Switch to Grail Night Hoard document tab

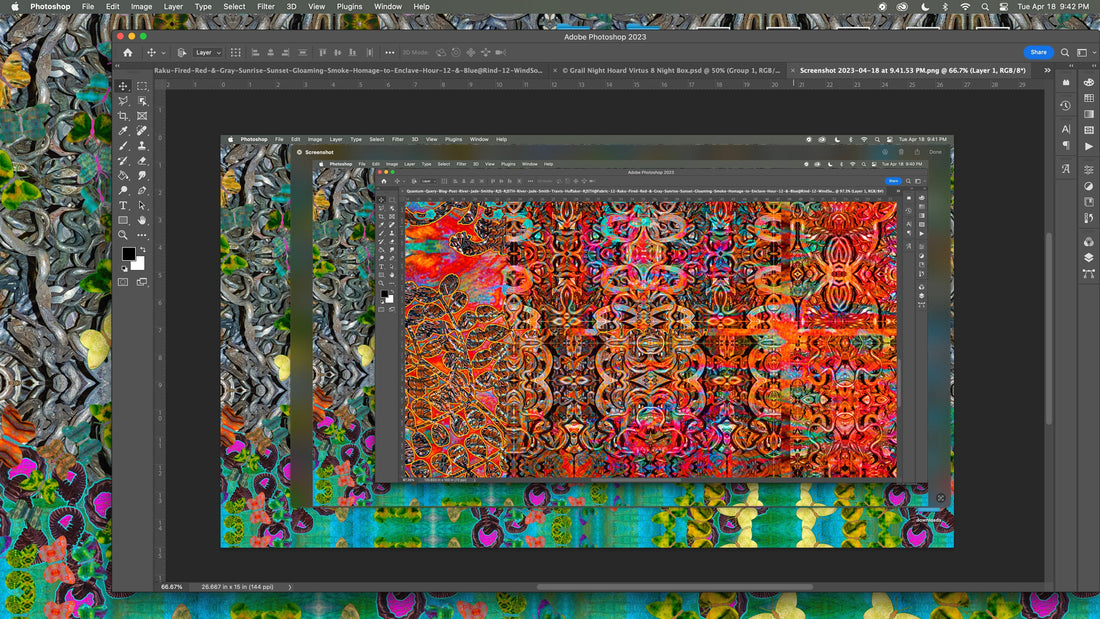(671, 71)
